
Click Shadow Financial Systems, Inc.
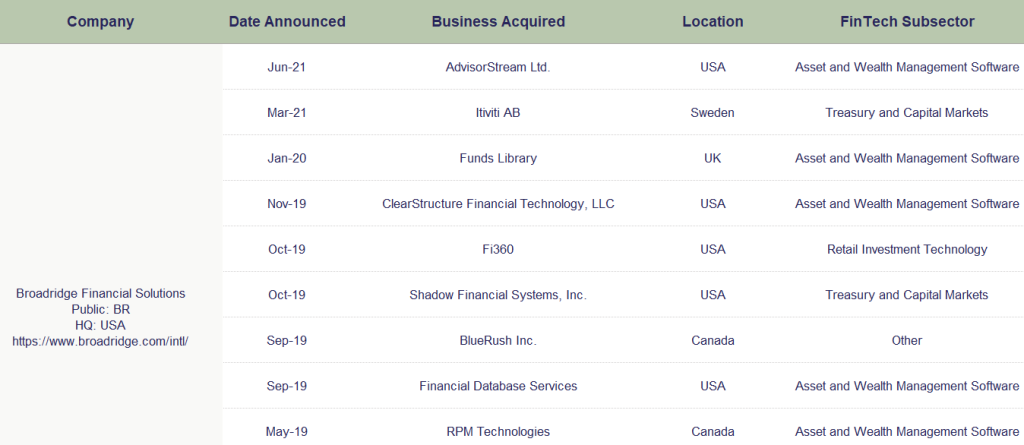[x=498, y=295]
